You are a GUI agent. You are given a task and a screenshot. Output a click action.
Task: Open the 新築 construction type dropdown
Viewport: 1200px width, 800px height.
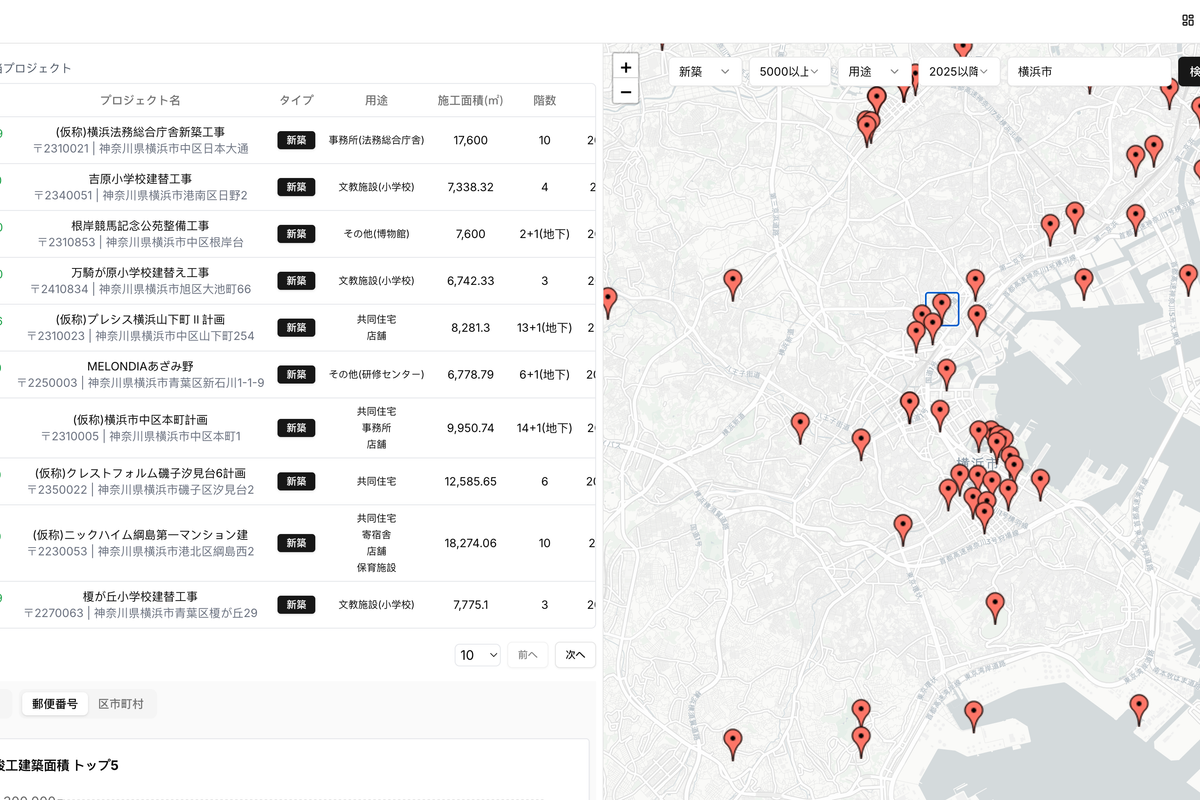705,71
